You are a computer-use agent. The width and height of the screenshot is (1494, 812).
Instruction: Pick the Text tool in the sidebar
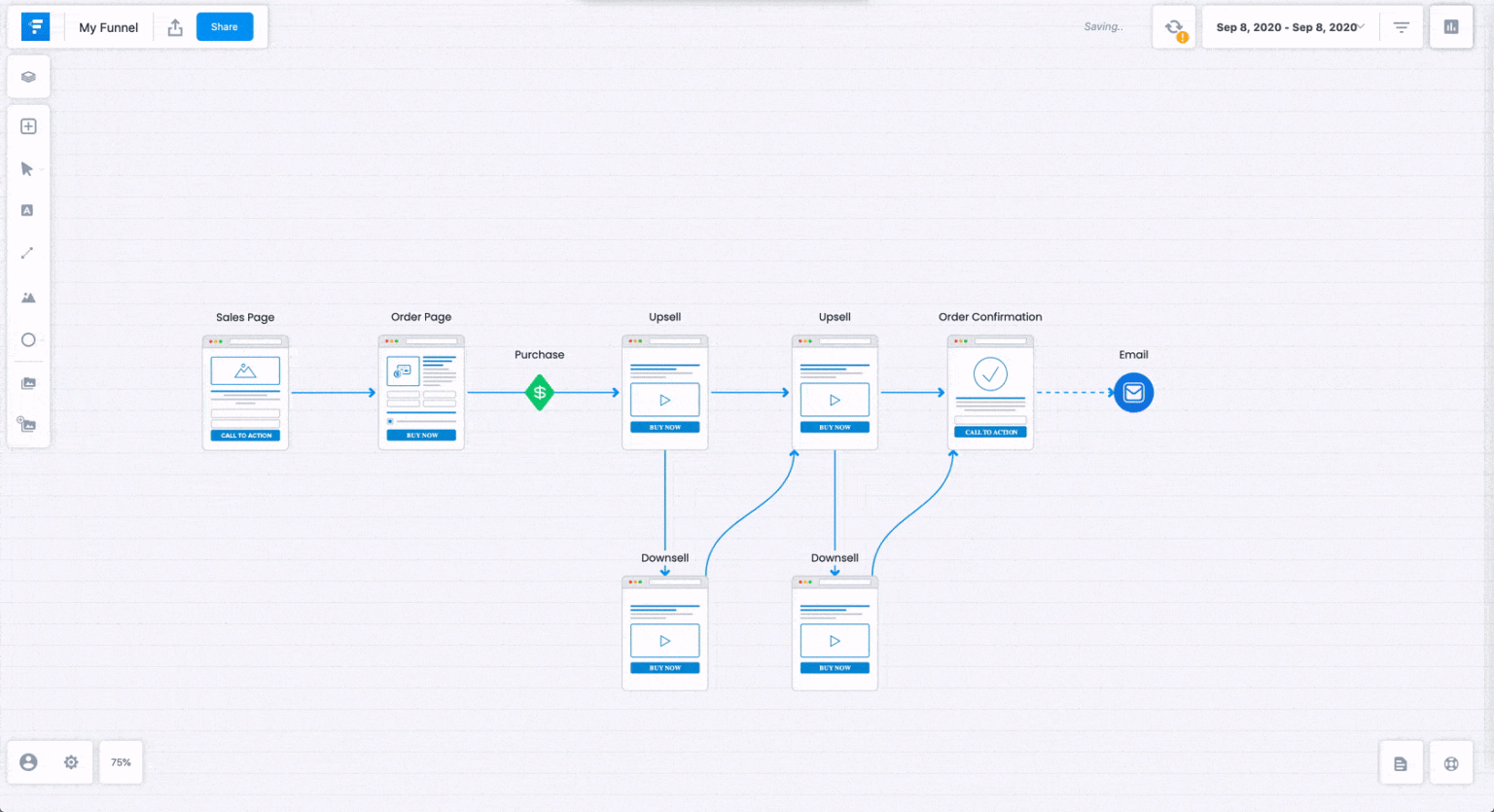point(28,210)
